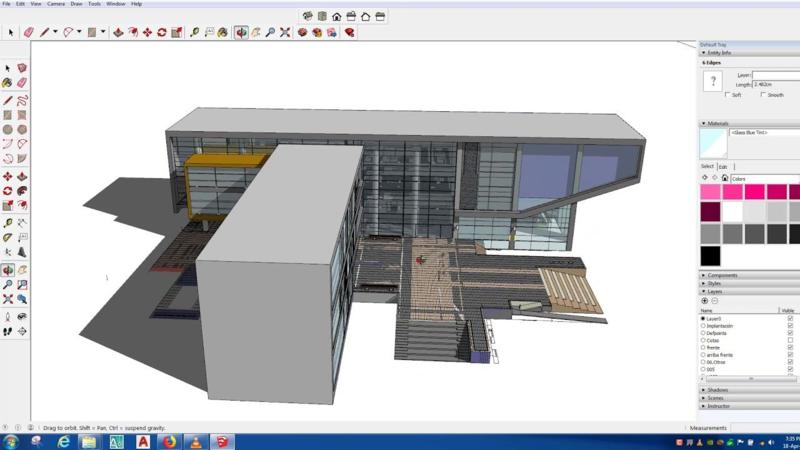Click the Zoom Extents tool
Screen dimensions: 800x450
[x=285, y=32]
